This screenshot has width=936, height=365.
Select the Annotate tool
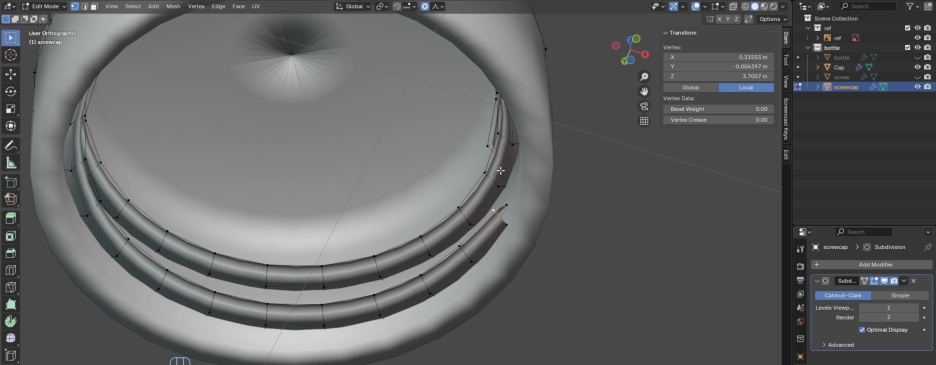tap(10, 145)
